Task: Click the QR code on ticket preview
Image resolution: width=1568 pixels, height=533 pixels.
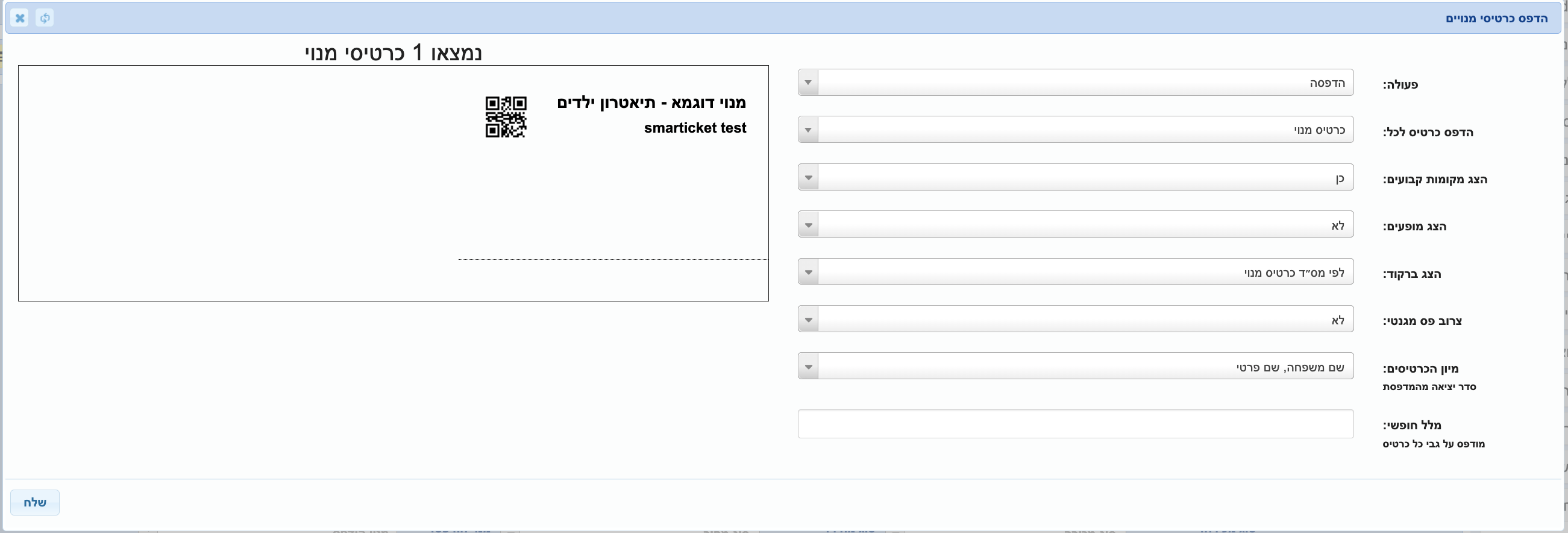Action: tap(506, 117)
